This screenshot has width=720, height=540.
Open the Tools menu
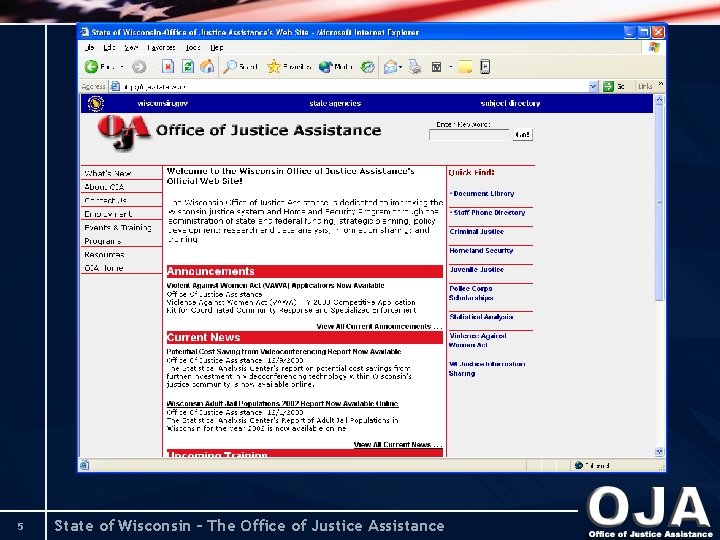(x=193, y=47)
